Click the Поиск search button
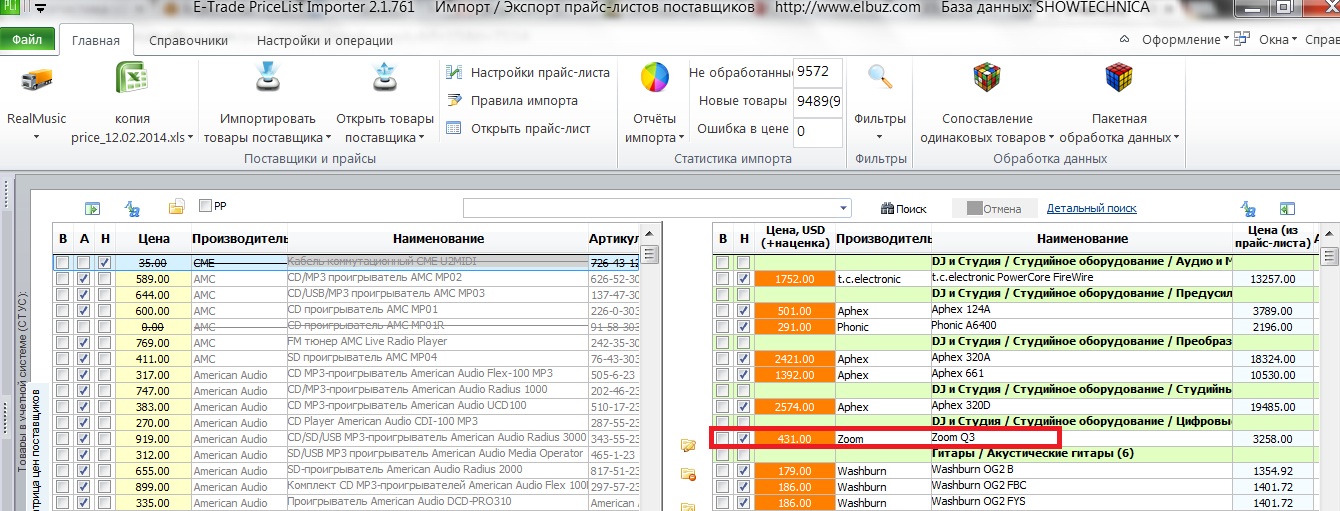Screen dimensions: 1340x511 pos(904,209)
